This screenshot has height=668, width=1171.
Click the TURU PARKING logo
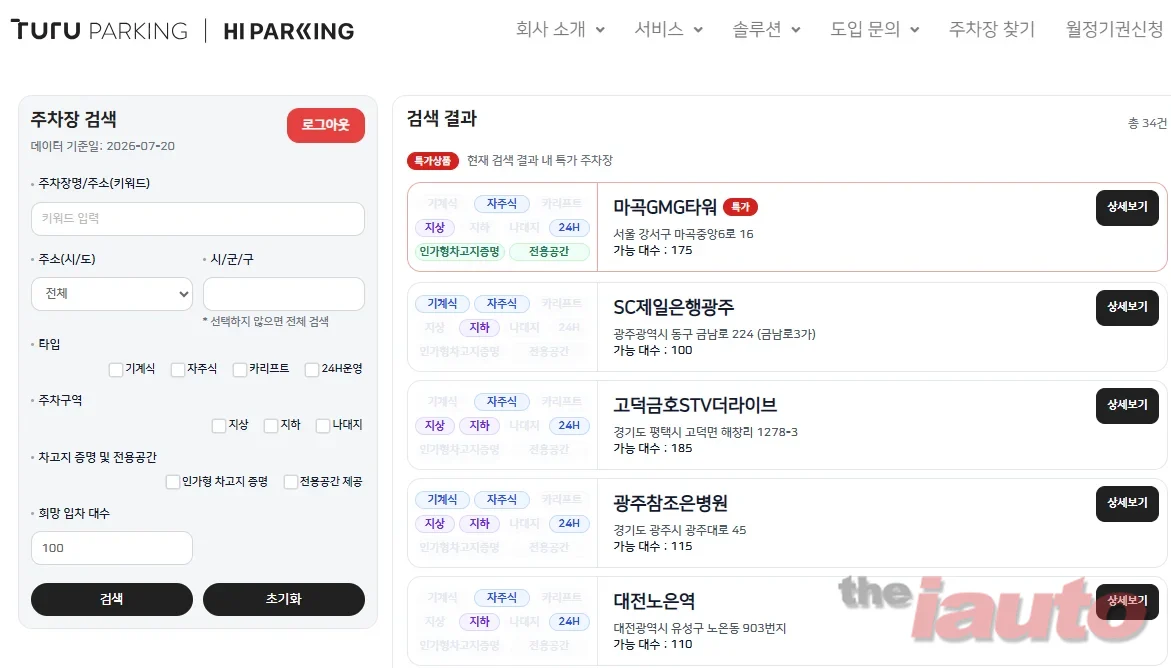[x=99, y=31]
